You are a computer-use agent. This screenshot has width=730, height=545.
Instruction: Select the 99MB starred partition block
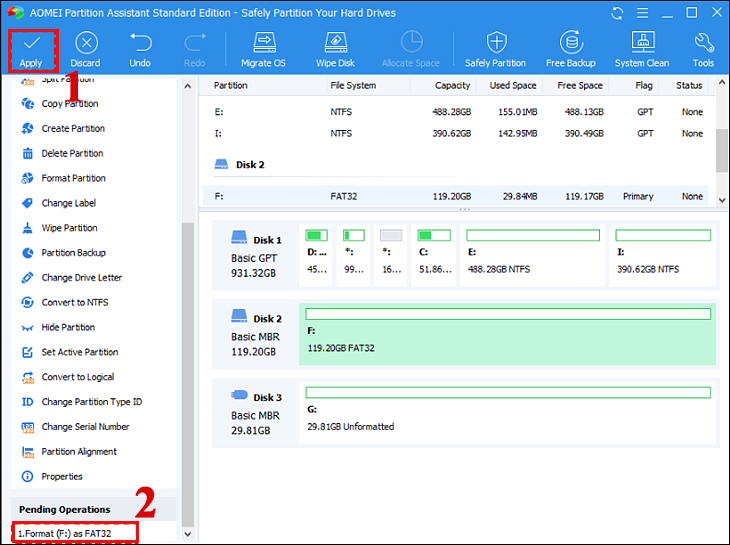[x=353, y=255]
